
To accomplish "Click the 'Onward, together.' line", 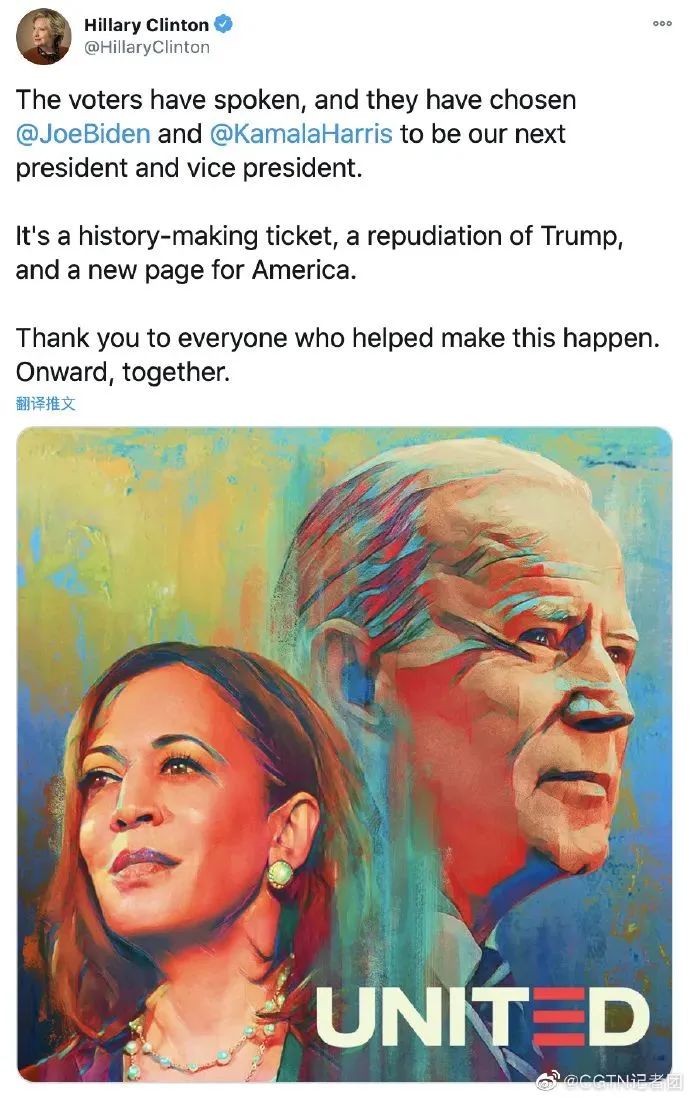I will point(122,372).
